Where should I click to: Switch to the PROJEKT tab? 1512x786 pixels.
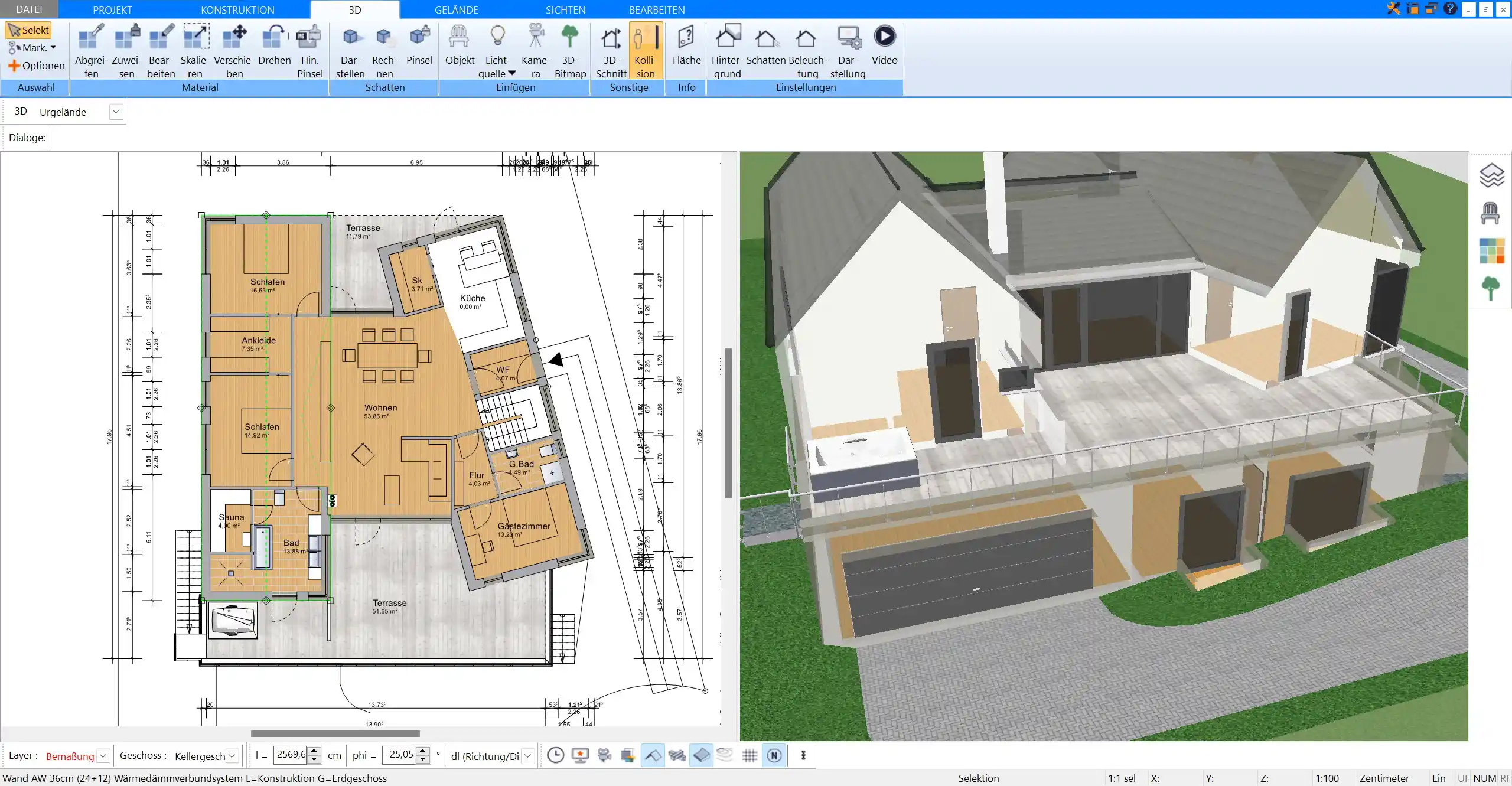(112, 9)
